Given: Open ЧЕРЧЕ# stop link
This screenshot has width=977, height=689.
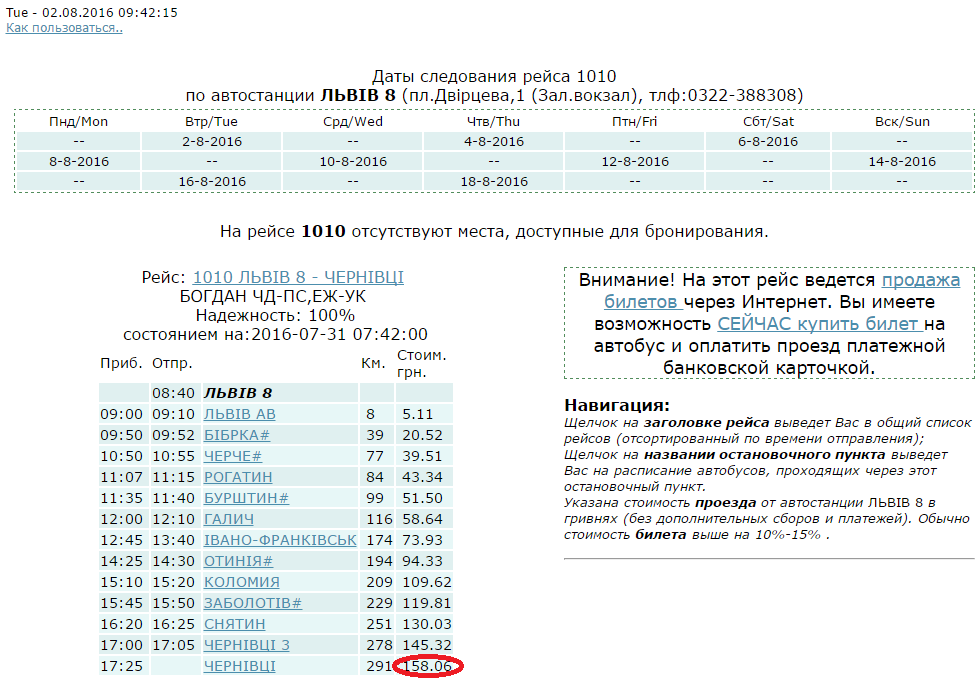Looking at the screenshot, I should click(232, 457).
